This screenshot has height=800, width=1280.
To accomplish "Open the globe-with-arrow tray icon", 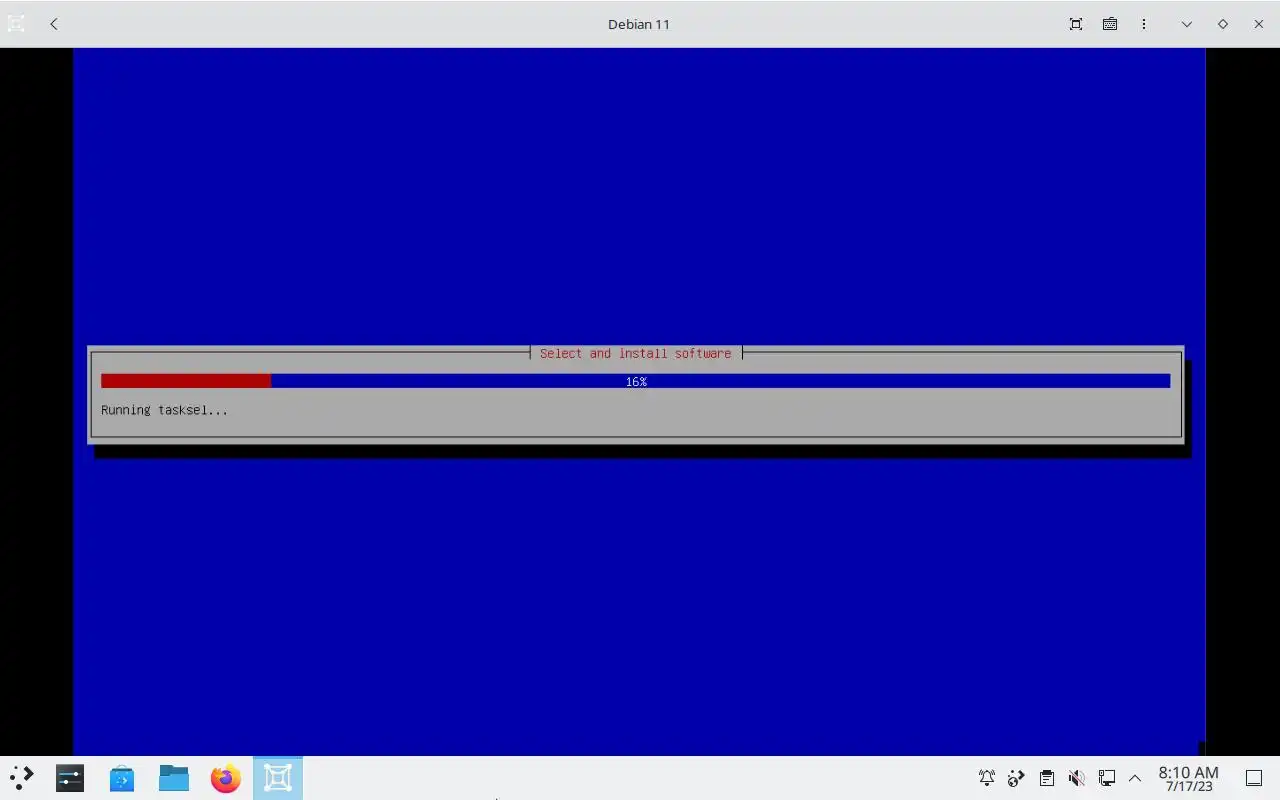I will (x=1016, y=778).
